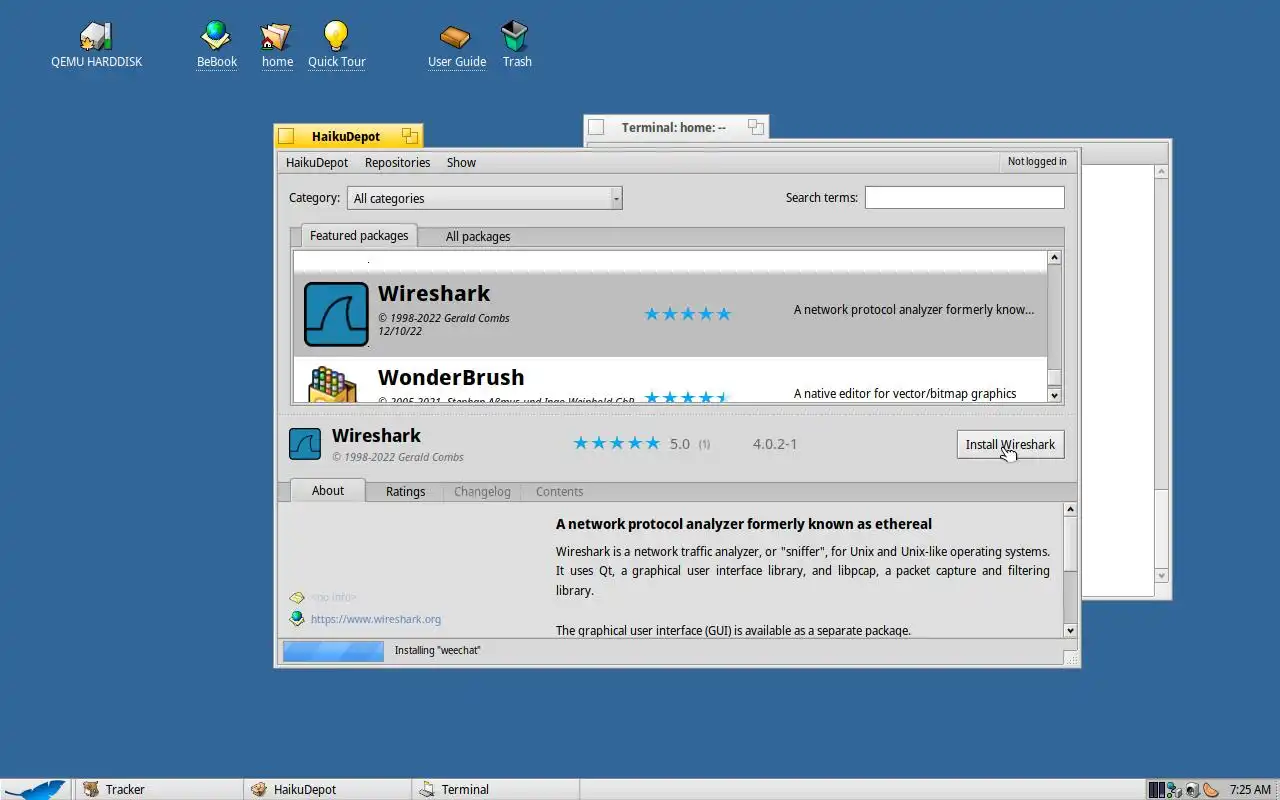Click in the Search terms field
The height and width of the screenshot is (800, 1280).
(964, 197)
